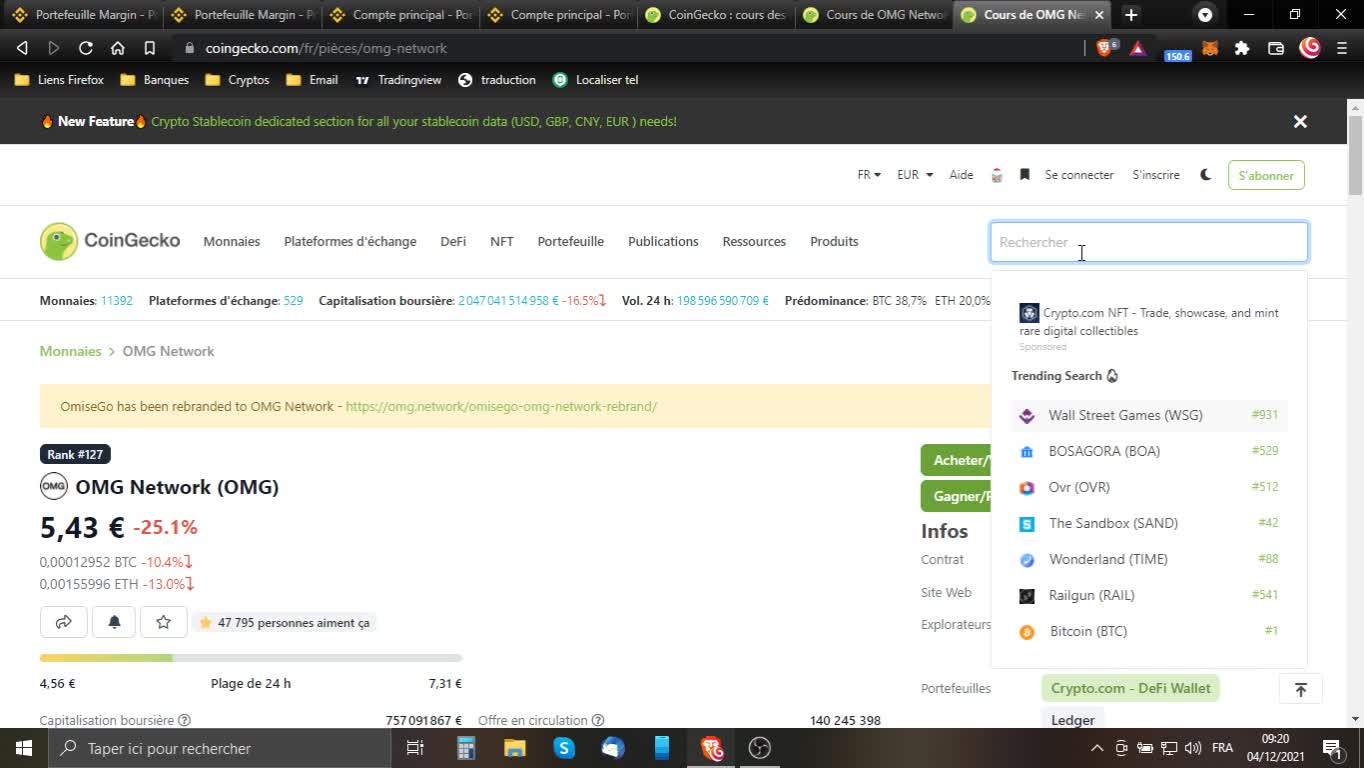Dismiss the New Feature banner
Image resolution: width=1364 pixels, height=768 pixels.
click(x=1300, y=121)
